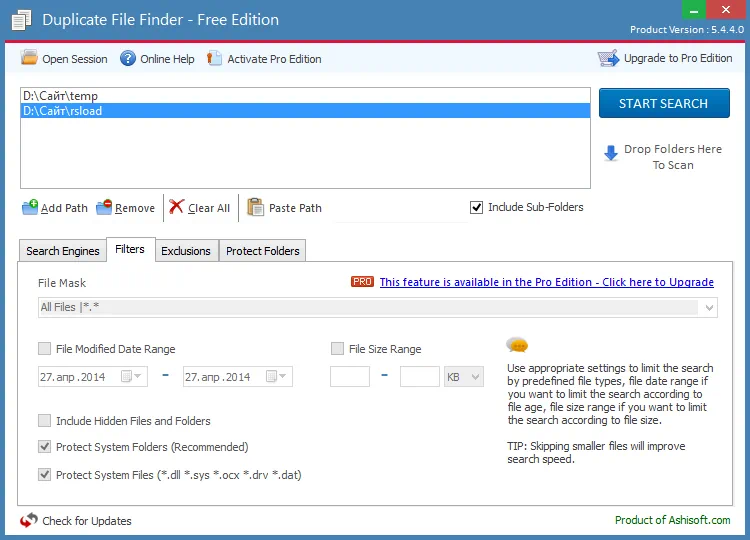The width and height of the screenshot is (750, 540).
Task: Select the D:\Сайт\temp path row
Action: coord(306,96)
